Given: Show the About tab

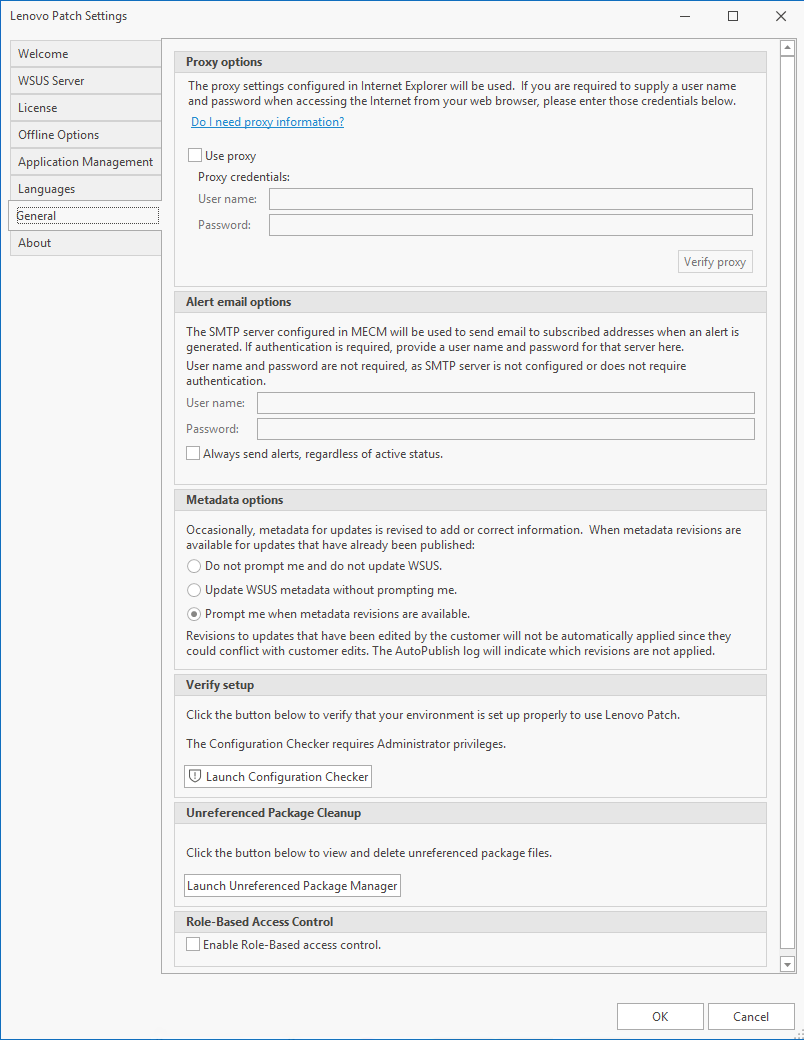Looking at the screenshot, I should click(x=86, y=243).
